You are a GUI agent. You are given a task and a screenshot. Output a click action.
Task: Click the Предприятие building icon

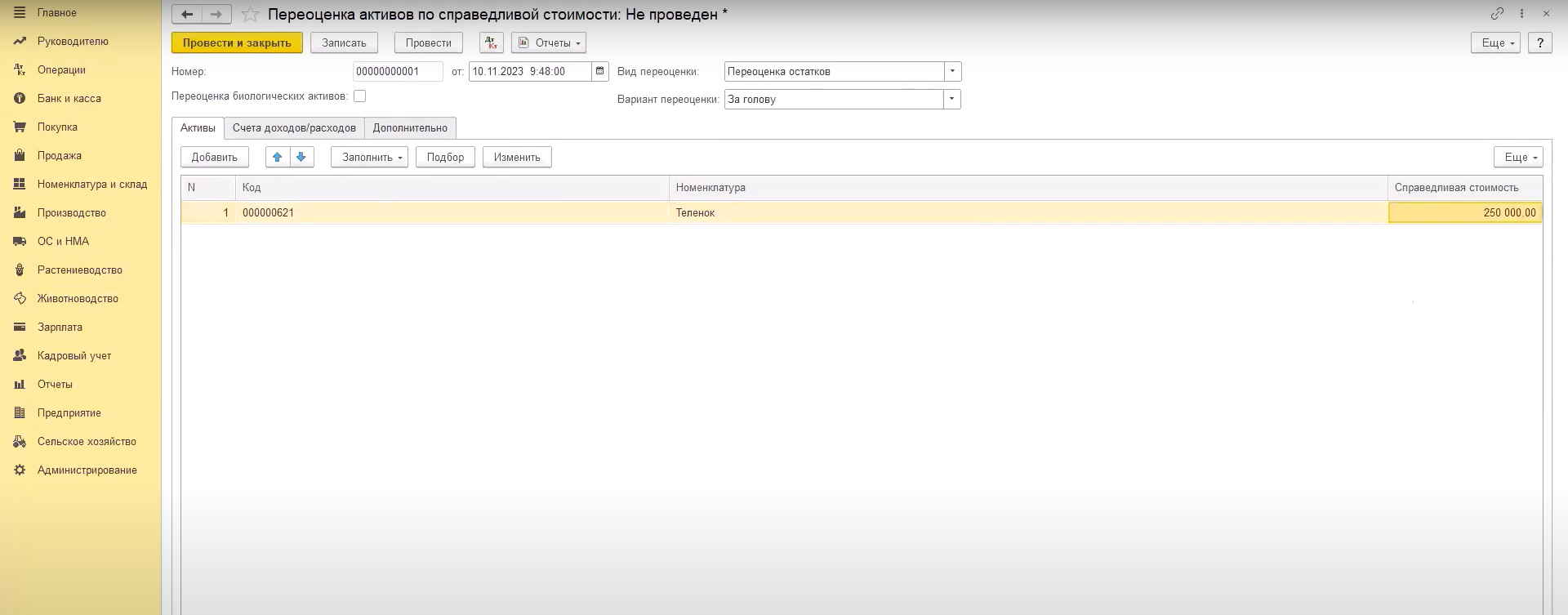click(20, 413)
